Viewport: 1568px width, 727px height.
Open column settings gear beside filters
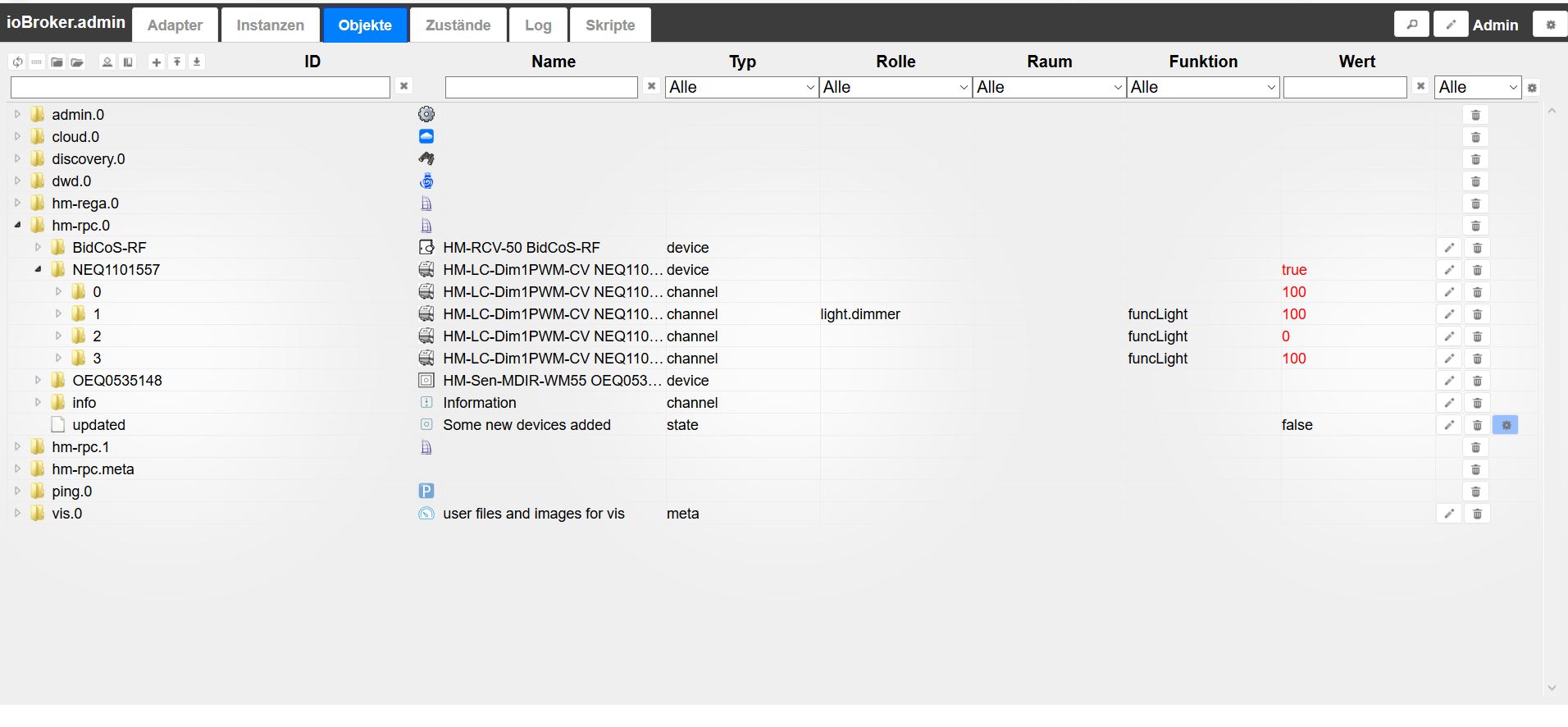click(x=1532, y=88)
